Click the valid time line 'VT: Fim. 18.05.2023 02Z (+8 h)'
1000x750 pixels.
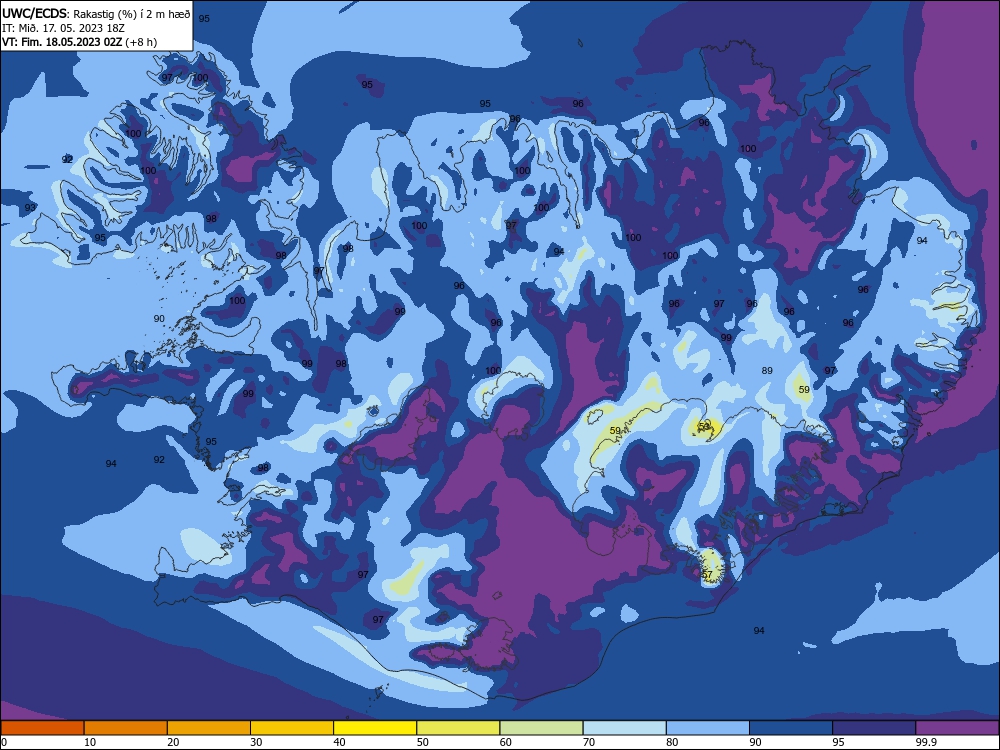click(79, 42)
